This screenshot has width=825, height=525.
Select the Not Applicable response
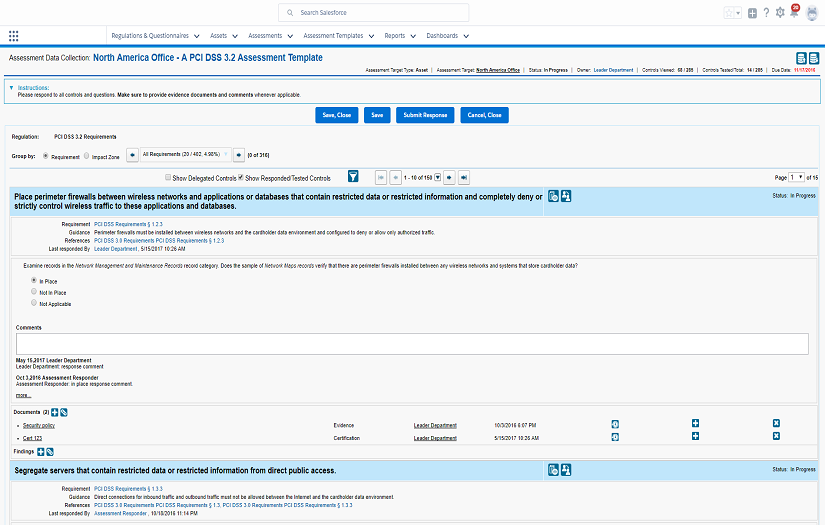click(x=34, y=302)
